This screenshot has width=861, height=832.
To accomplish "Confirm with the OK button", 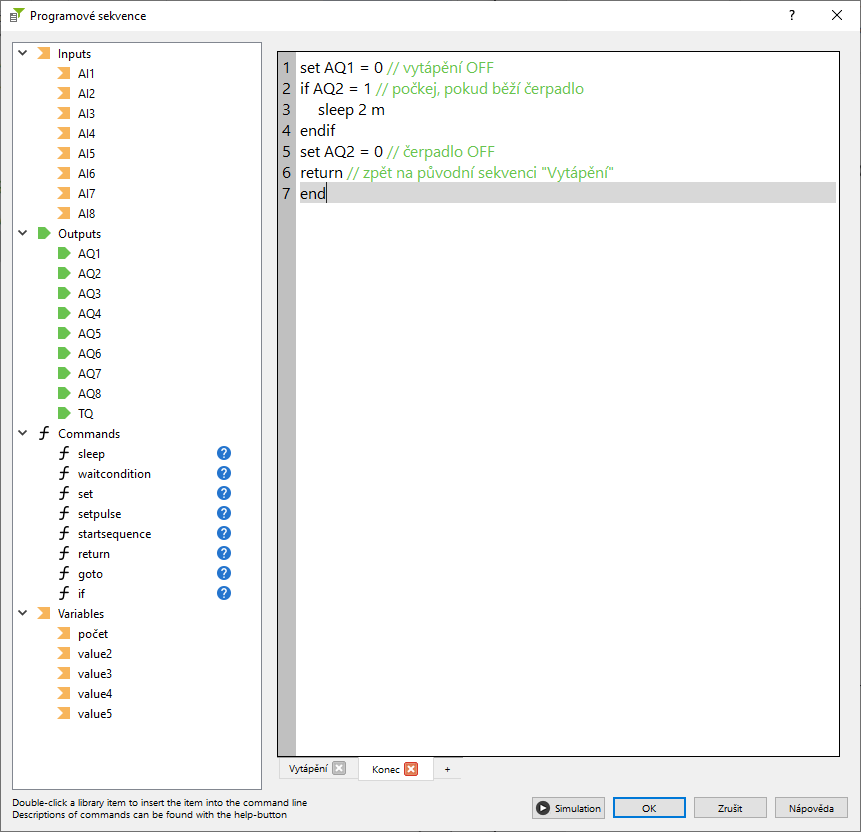I will [x=649, y=808].
